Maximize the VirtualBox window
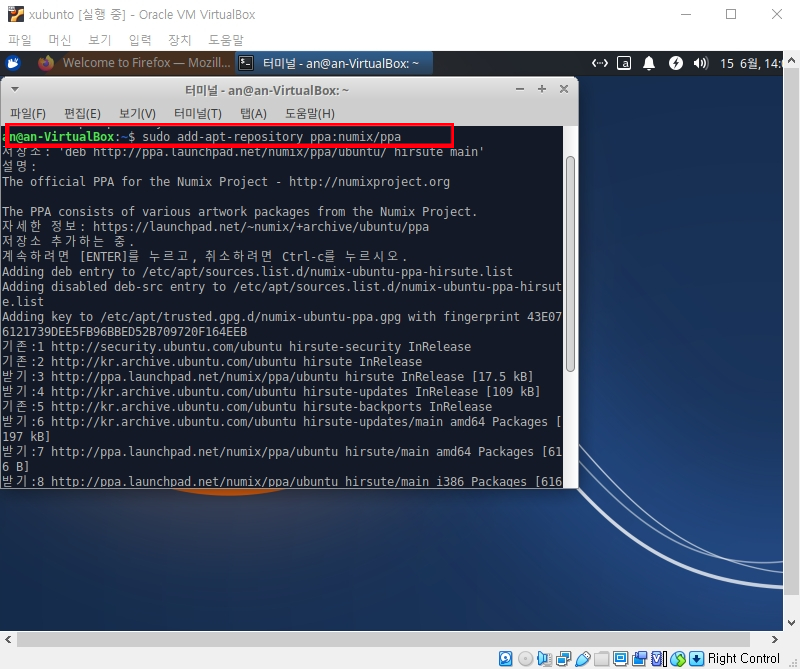Screen dimensions: 800x669 (x=731, y=14)
